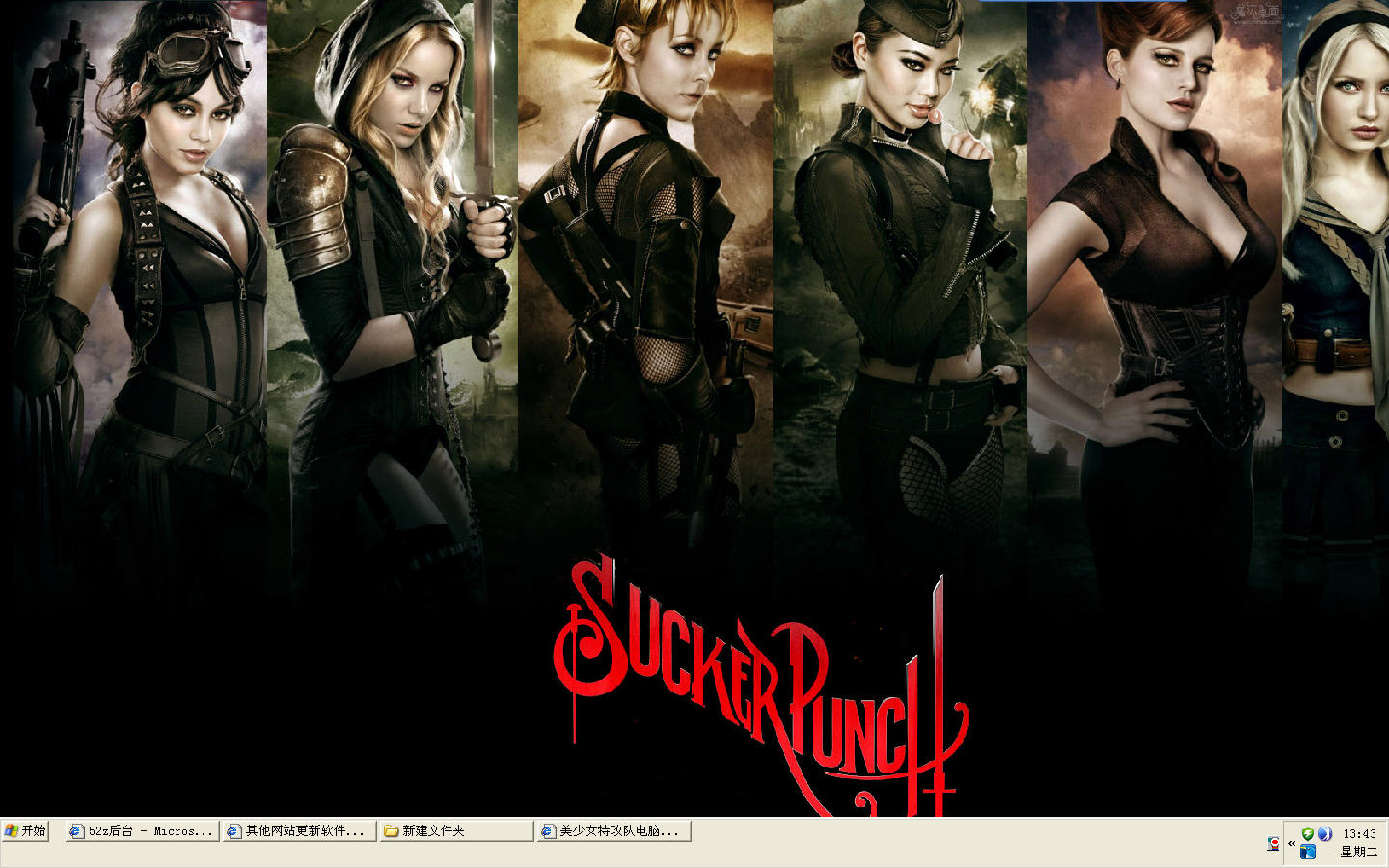This screenshot has width=1389, height=868.
Task: Switch to the 美少女特攻队电脑 browser window
Action: click(x=613, y=830)
